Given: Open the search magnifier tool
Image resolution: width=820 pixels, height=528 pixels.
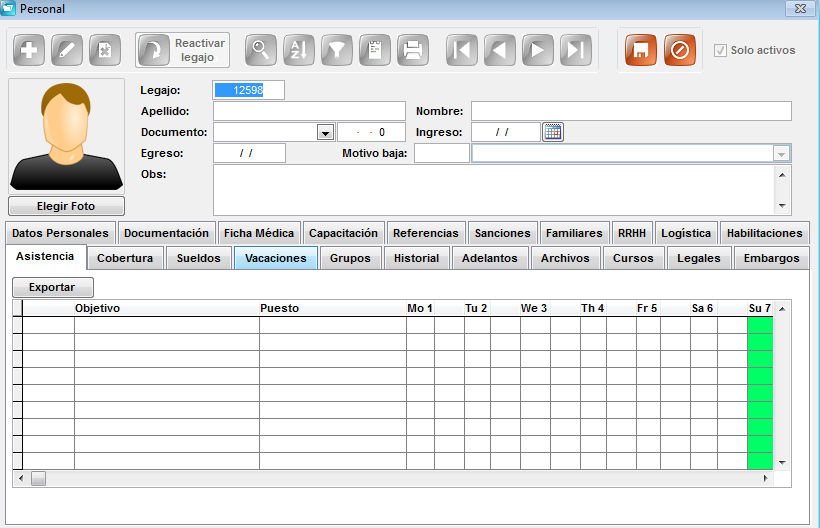Looking at the screenshot, I should pos(261,50).
